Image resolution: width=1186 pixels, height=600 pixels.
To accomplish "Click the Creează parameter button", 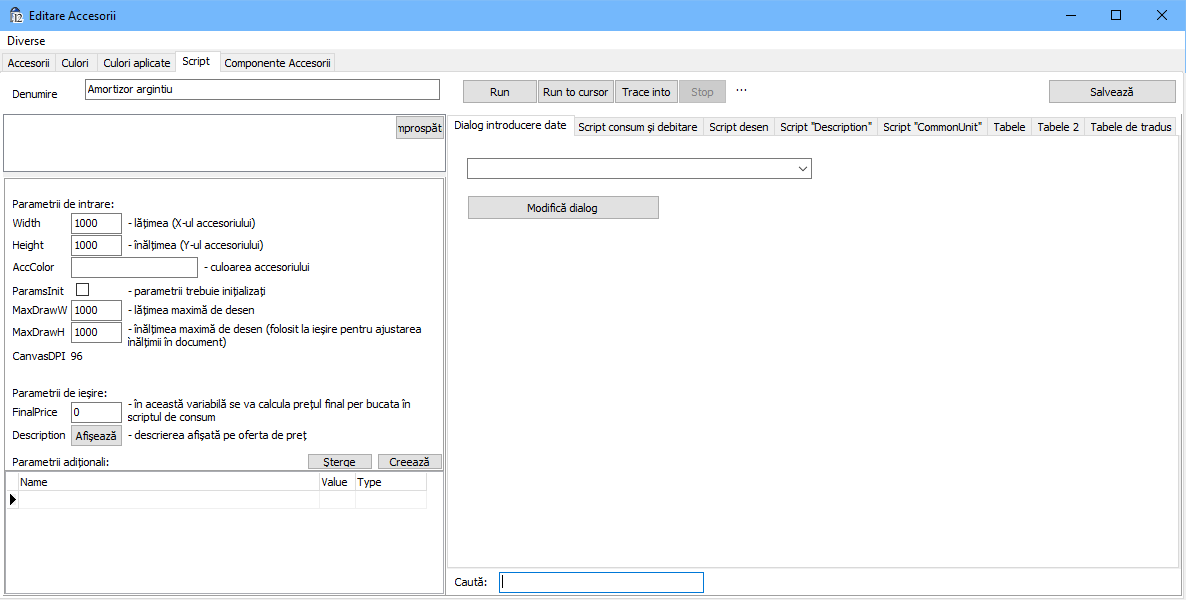I will 408,462.
